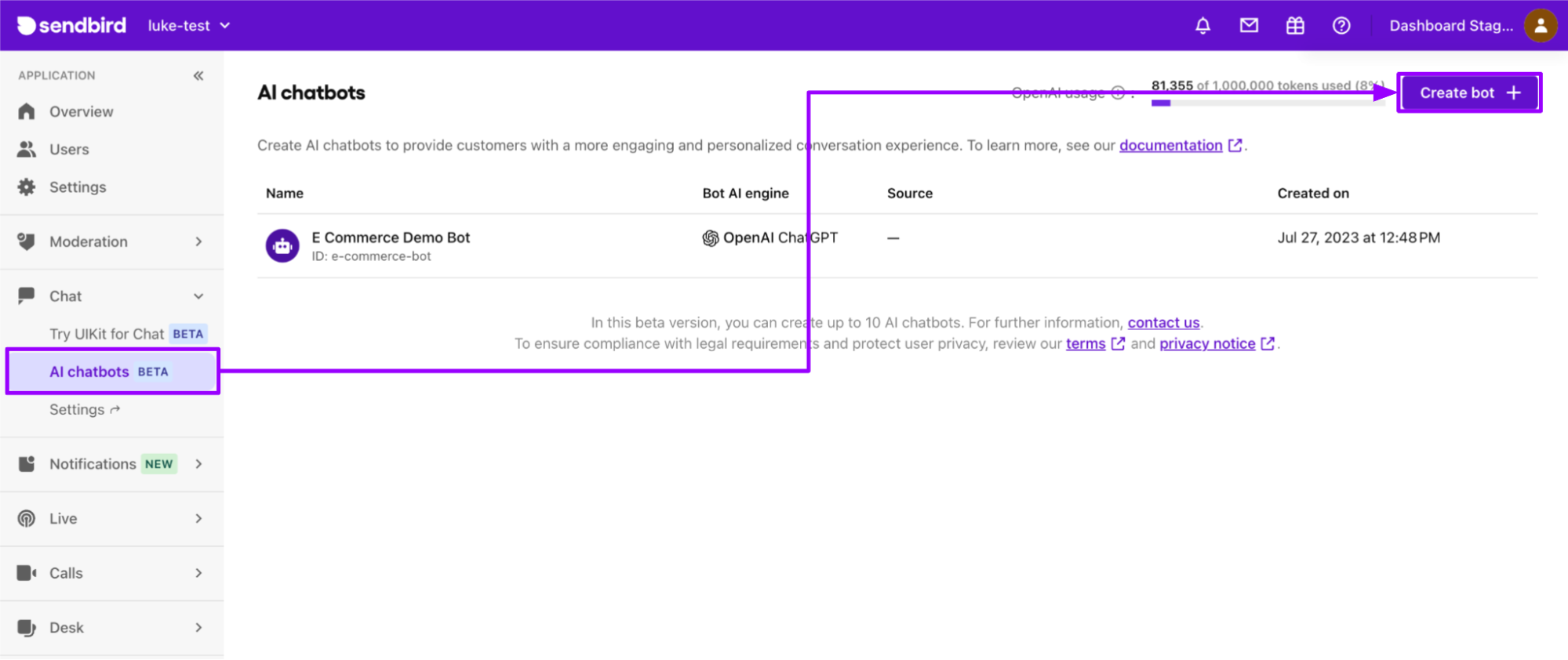Expand the Live section chevron
1568x660 pixels.
click(x=198, y=518)
